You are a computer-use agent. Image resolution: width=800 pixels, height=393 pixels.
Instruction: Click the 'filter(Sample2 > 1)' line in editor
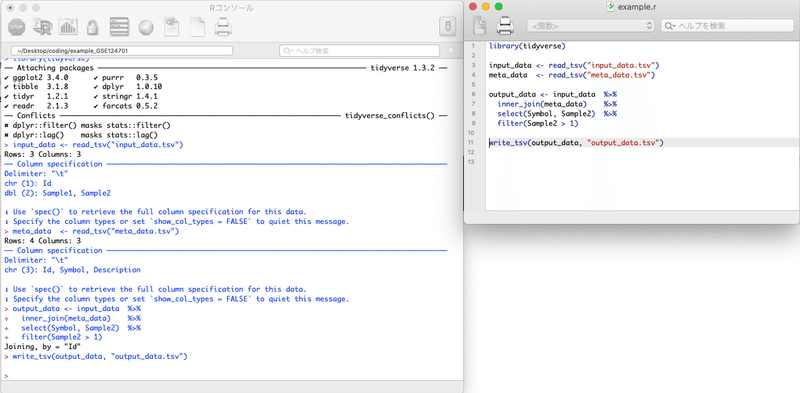click(x=538, y=124)
